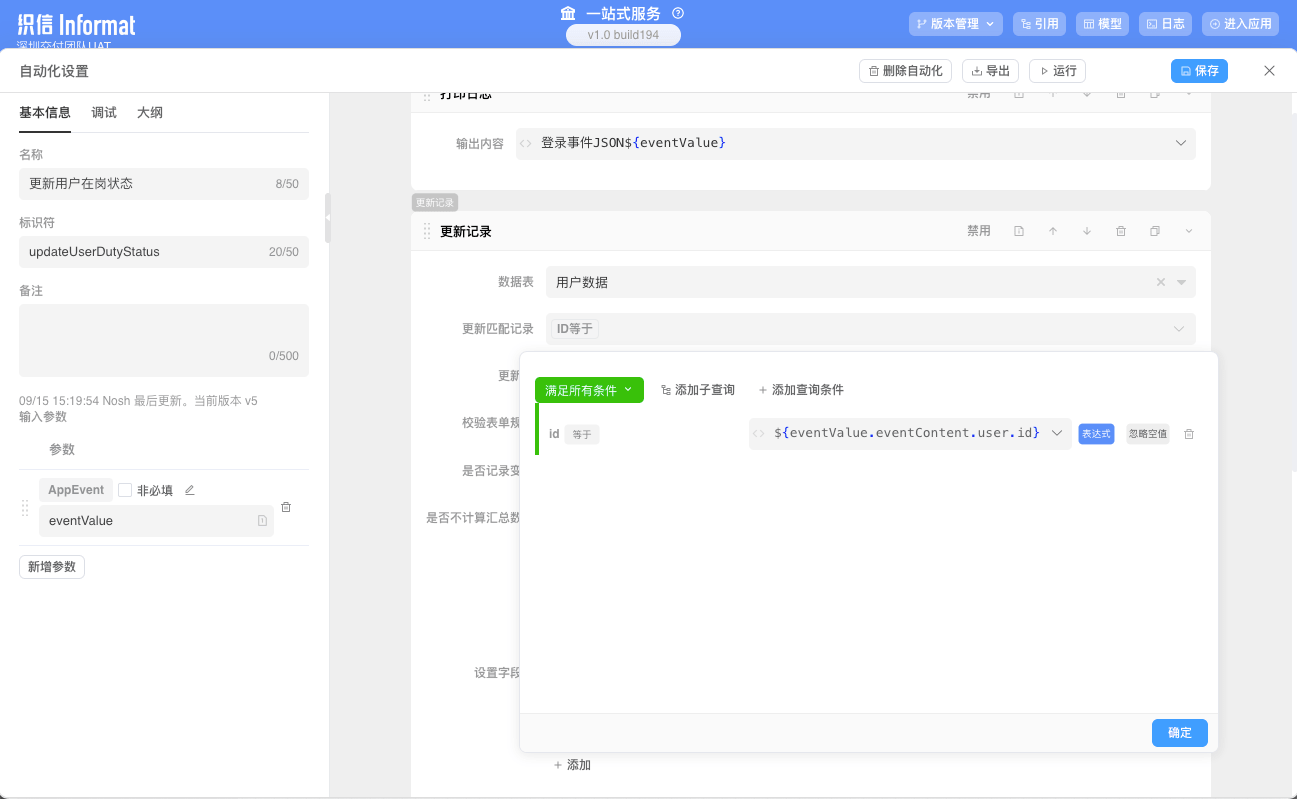Open the 满足所有条件 dropdown
Image resolution: width=1297 pixels, height=799 pixels.
(x=589, y=390)
